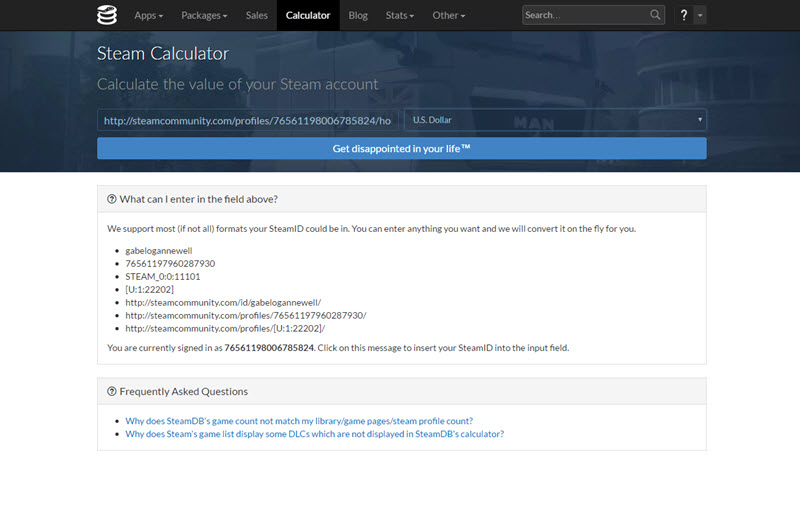Expand the Other dropdown menu
Viewport: 800px width, 509px height.
[x=448, y=15]
